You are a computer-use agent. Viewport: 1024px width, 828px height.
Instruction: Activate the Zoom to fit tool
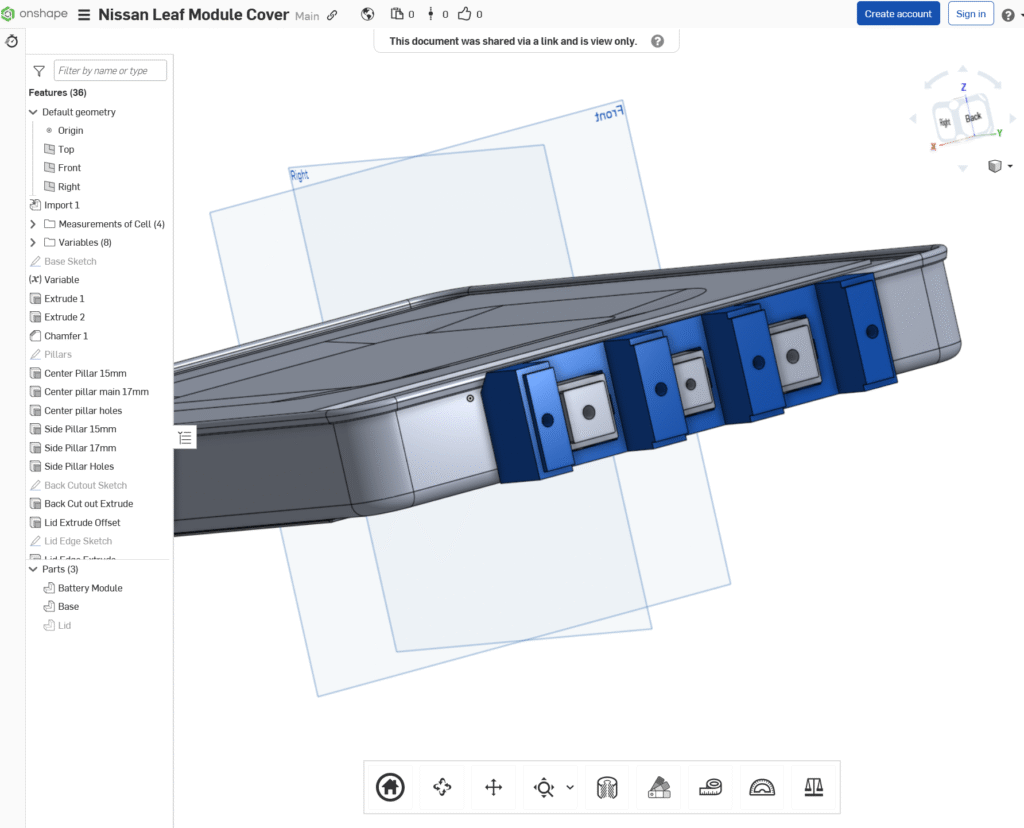[x=543, y=787]
